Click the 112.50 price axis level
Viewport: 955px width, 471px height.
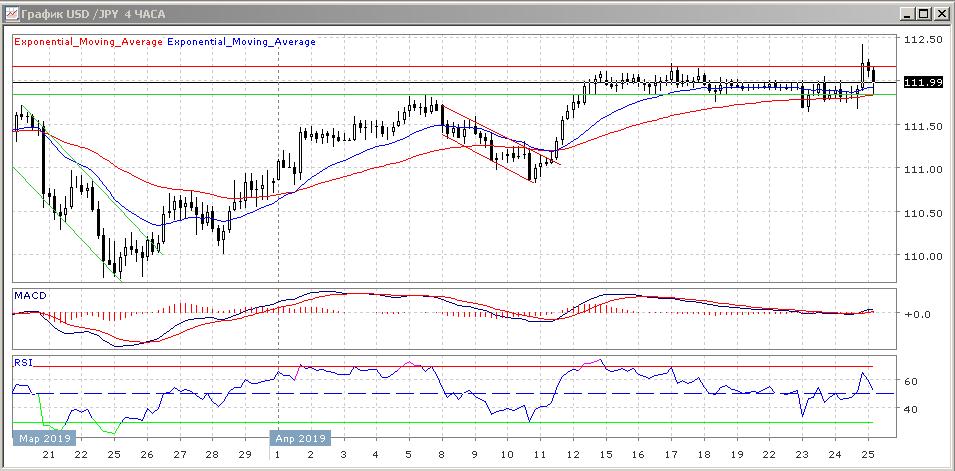coord(924,40)
